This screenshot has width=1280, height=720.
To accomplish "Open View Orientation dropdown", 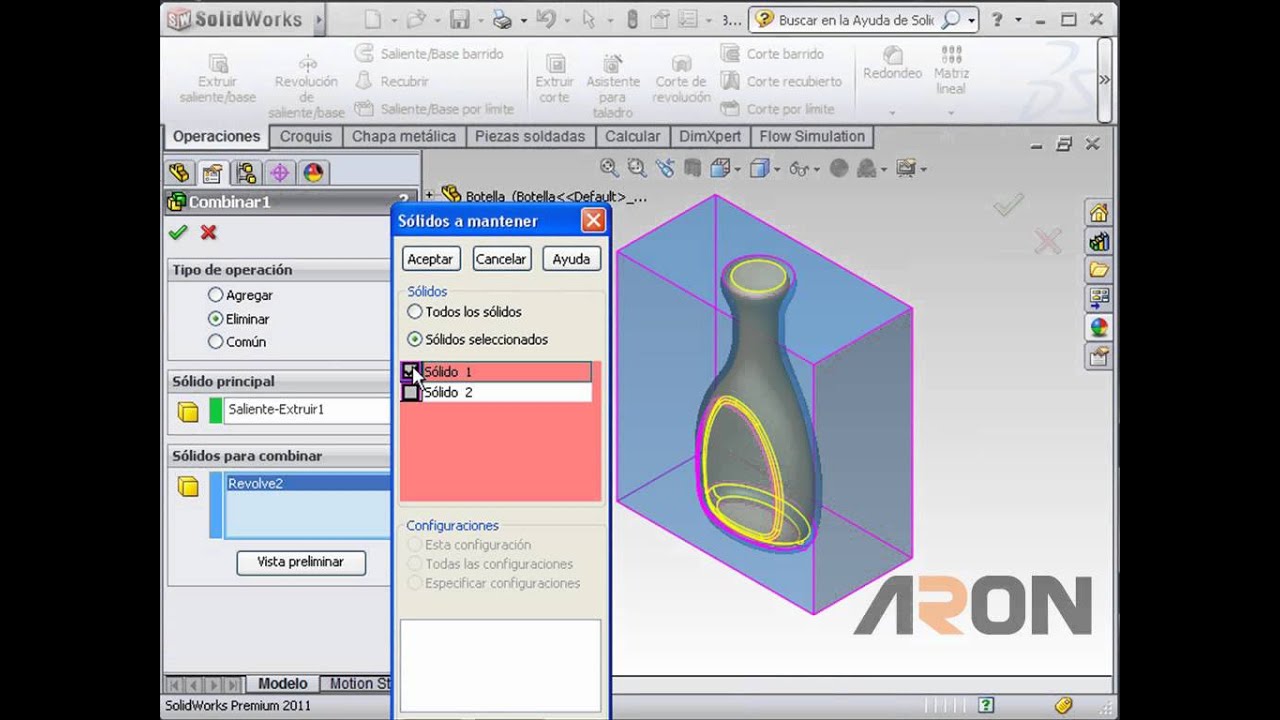I will (737, 169).
